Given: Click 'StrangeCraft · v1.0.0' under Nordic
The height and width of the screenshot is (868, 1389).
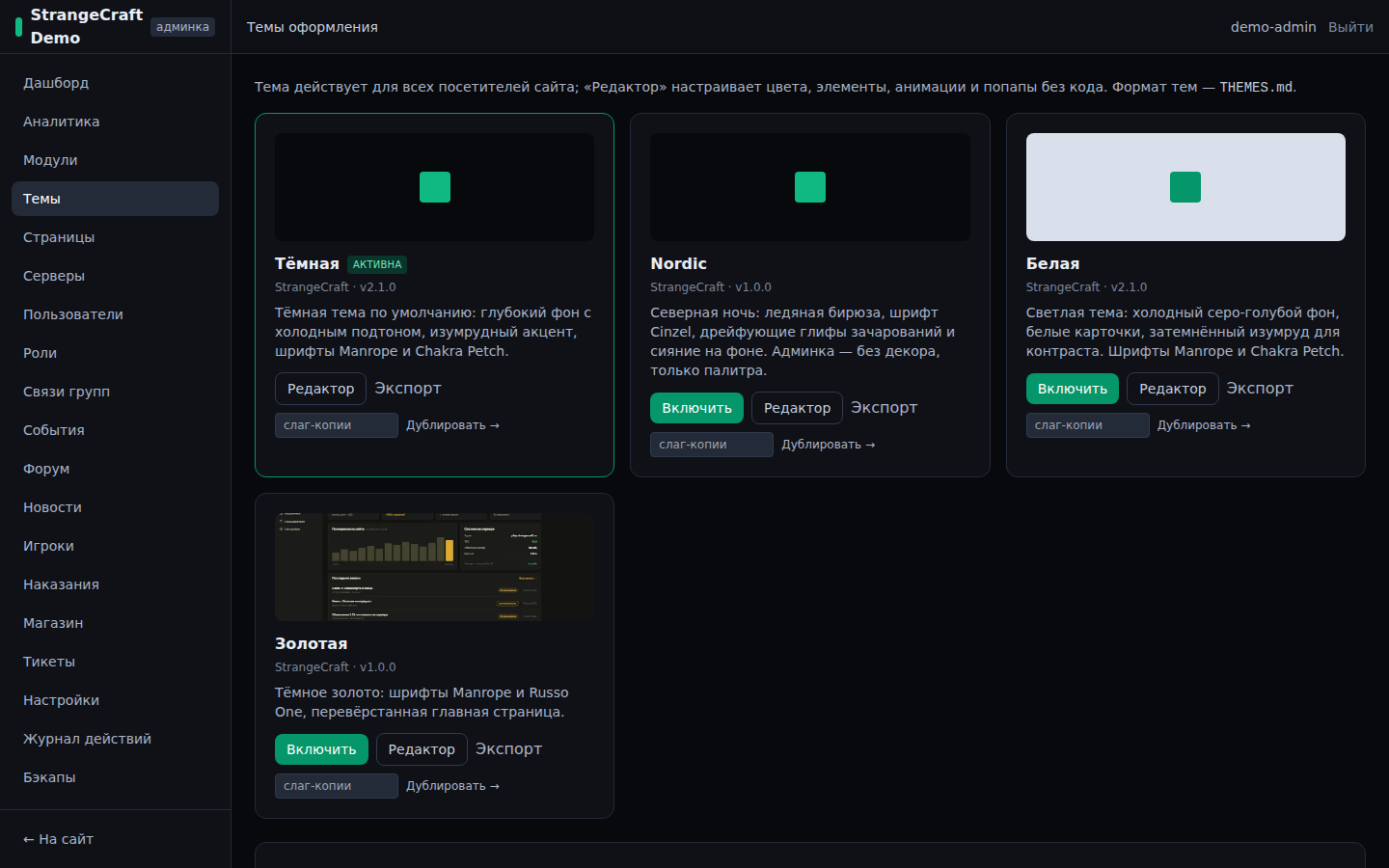Looking at the screenshot, I should pos(711,287).
